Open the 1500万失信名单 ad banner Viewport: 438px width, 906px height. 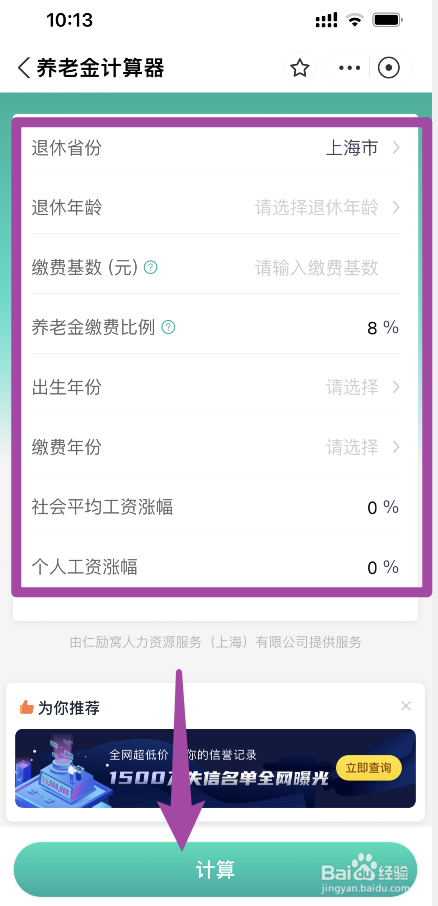[216, 768]
